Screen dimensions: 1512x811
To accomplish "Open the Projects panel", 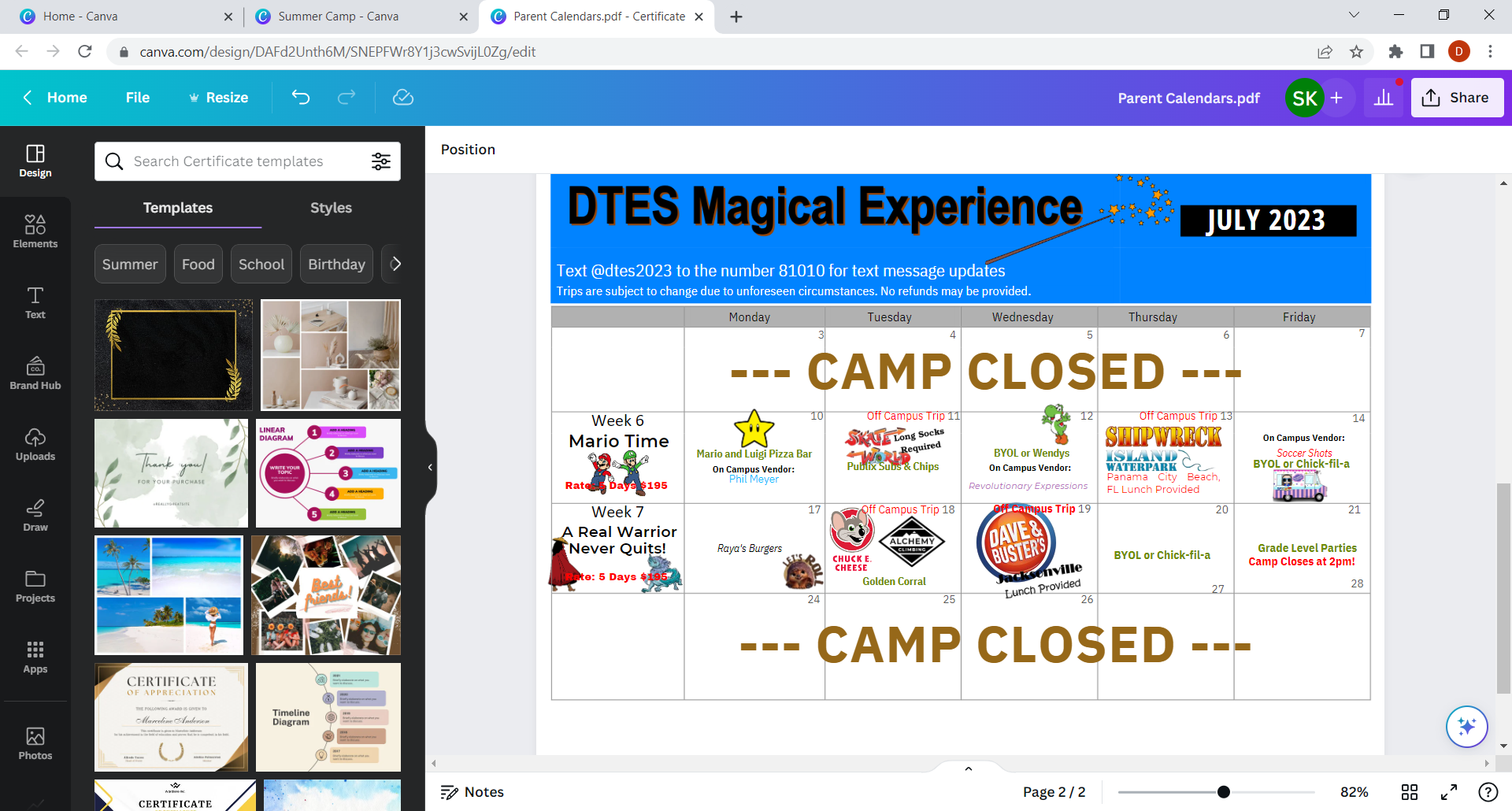I will pyautogui.click(x=35, y=587).
